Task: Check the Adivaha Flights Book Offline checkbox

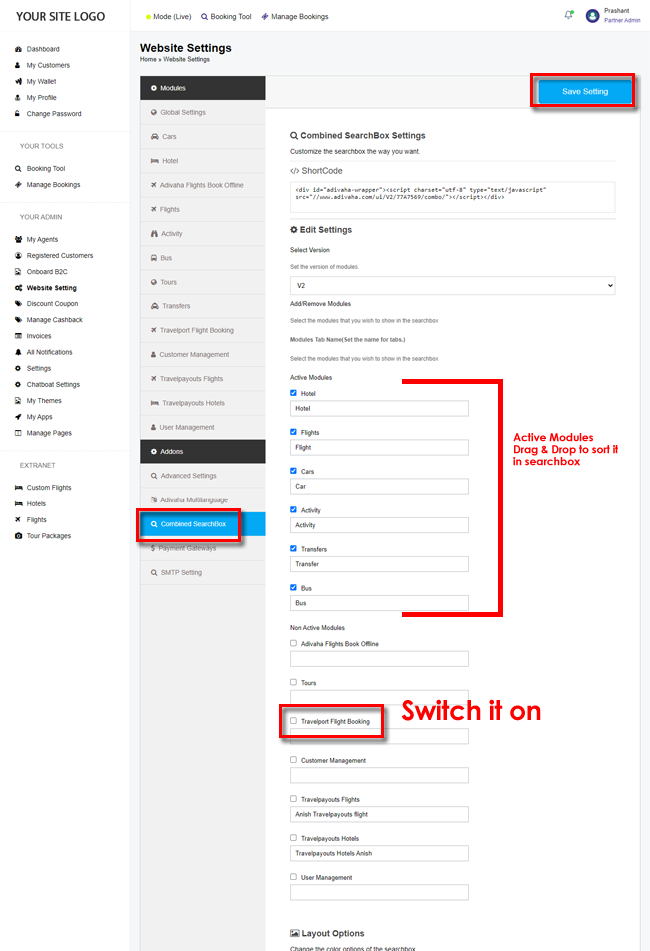Action: [293, 643]
